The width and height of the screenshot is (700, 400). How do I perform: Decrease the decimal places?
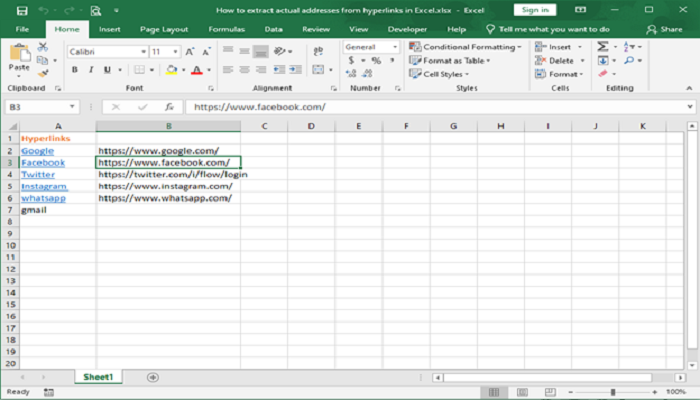pyautogui.click(x=367, y=73)
